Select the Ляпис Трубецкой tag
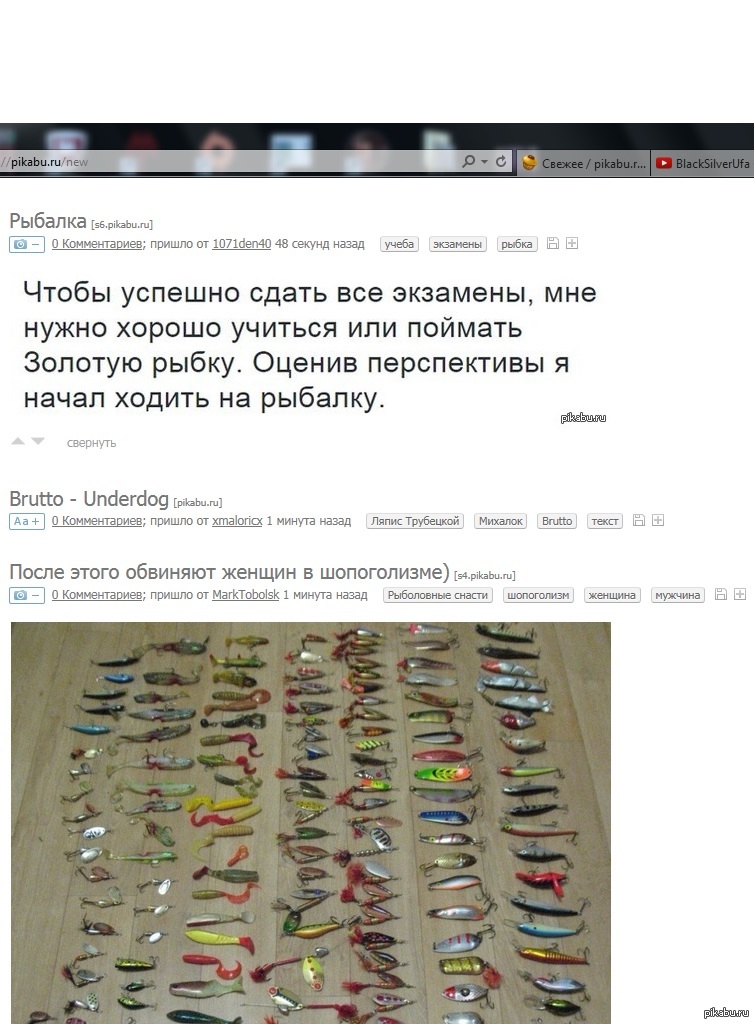 pos(415,521)
